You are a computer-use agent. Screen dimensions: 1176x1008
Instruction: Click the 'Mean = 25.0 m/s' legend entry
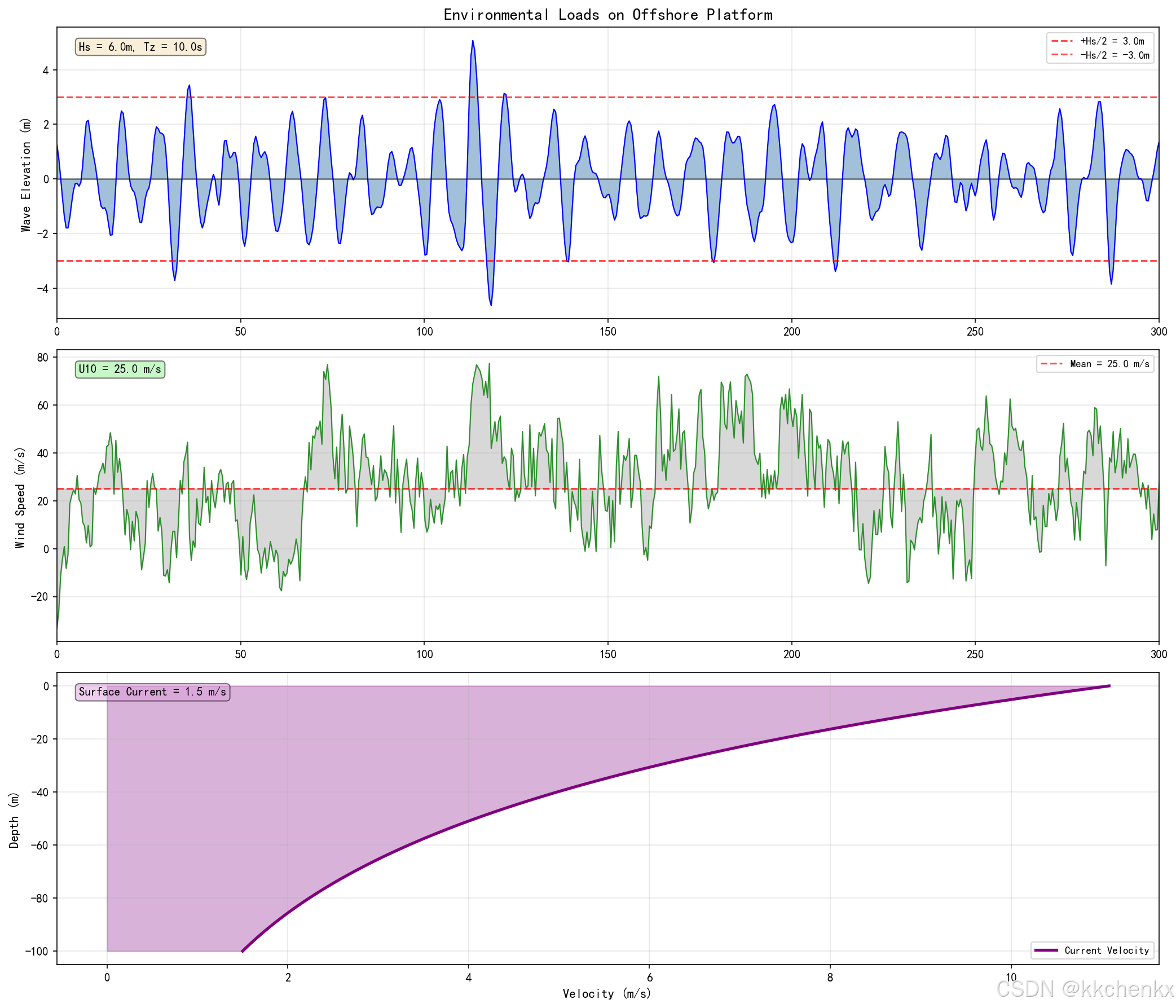pyautogui.click(x=1109, y=364)
